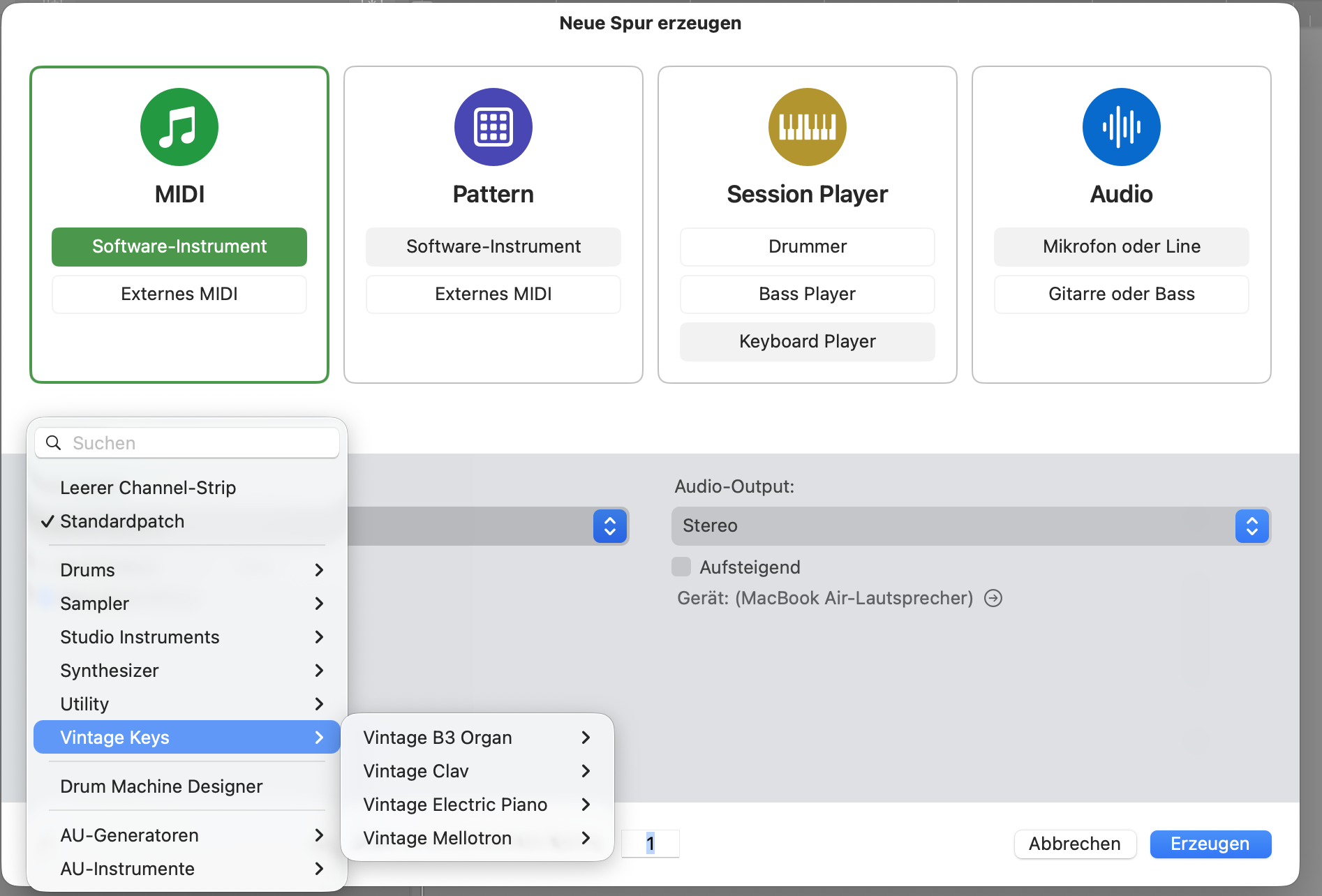1322x896 pixels.
Task: Choose Drum Machine Designer menu entry
Action: pos(161,786)
